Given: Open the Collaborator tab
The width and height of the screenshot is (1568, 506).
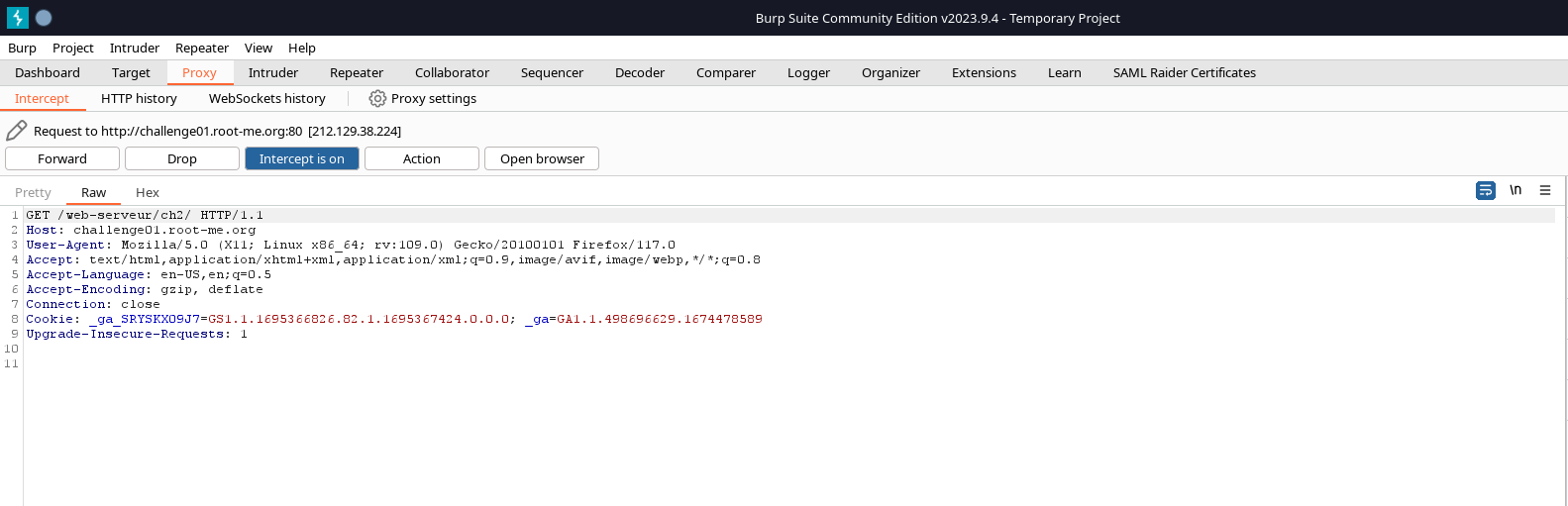Looking at the screenshot, I should [452, 72].
